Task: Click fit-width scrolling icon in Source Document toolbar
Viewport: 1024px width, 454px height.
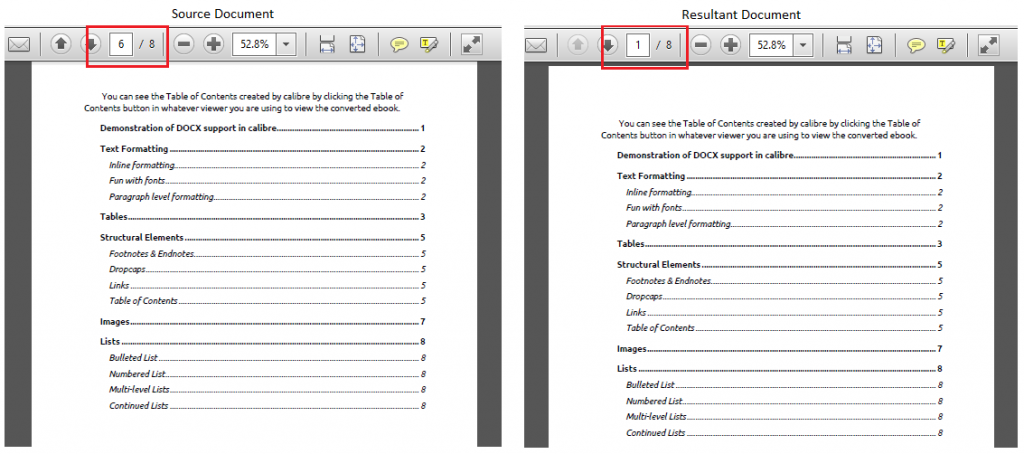Action: tap(326, 45)
